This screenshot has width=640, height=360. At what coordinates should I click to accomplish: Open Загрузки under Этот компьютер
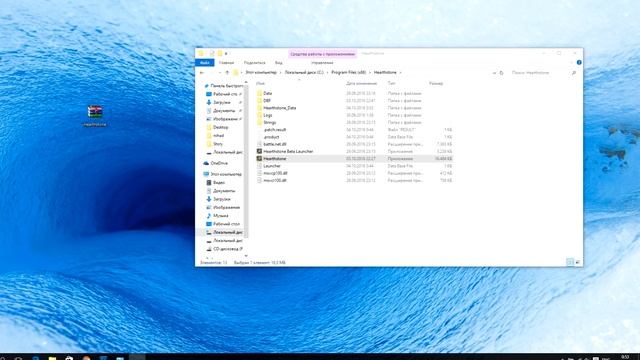click(222, 199)
